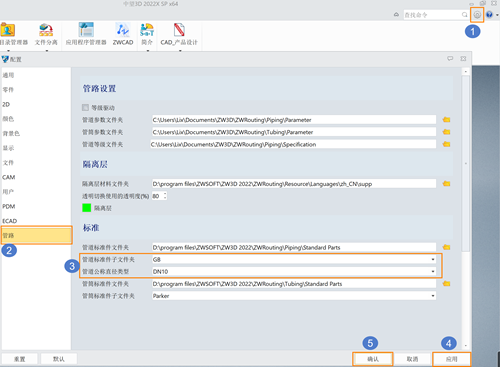Screen dimensions: 500x367
Task: Select the 通用 category in the sidebar
Action: click(36, 75)
